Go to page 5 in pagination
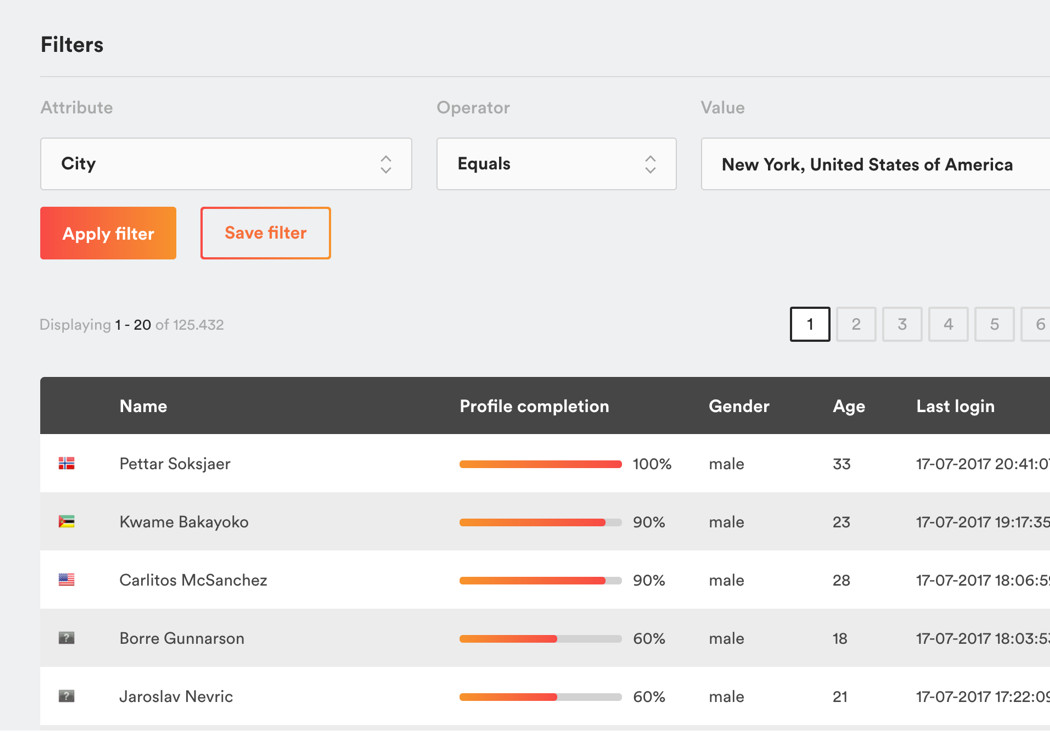 click(994, 324)
